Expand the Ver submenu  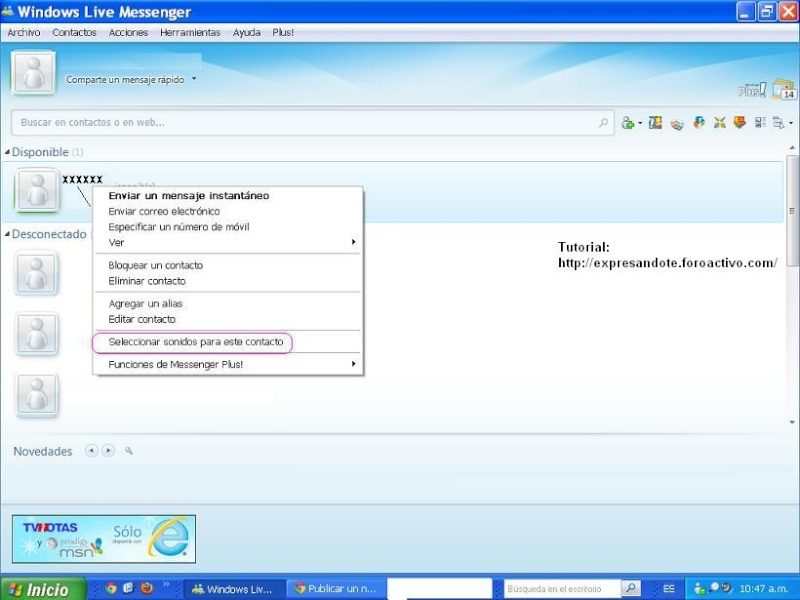tap(228, 242)
